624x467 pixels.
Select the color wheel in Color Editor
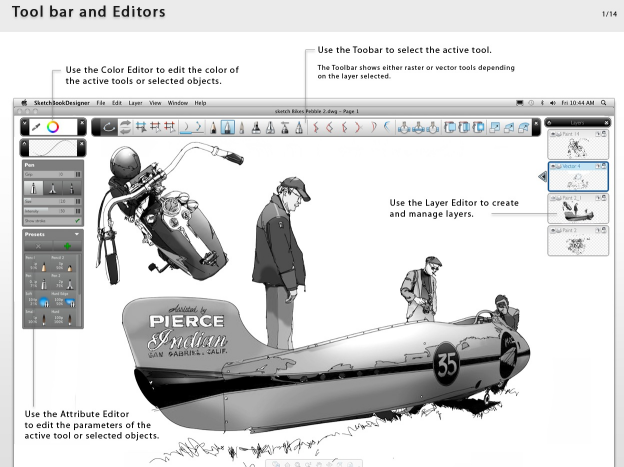pyautogui.click(x=53, y=127)
